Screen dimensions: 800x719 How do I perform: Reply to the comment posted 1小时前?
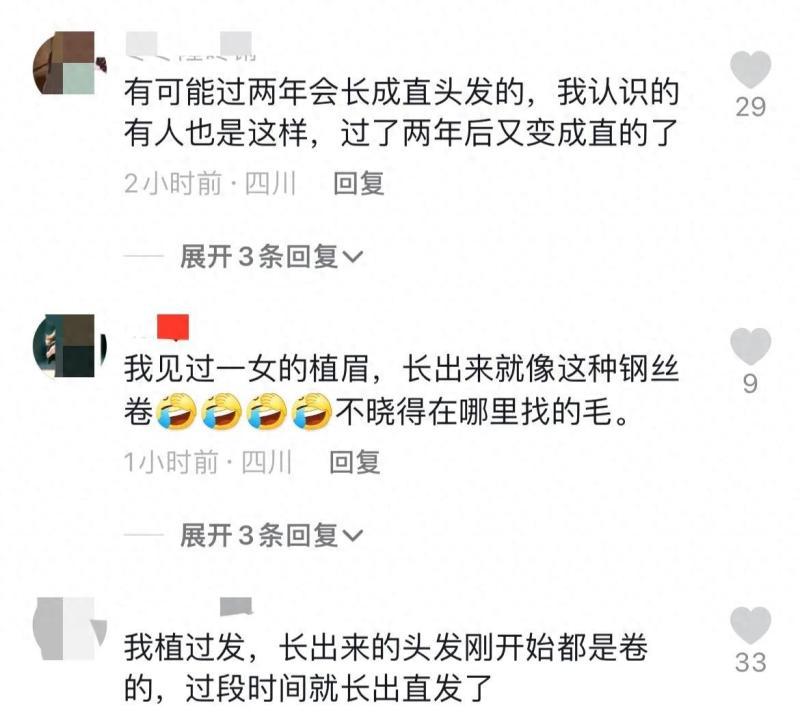[x=355, y=462]
